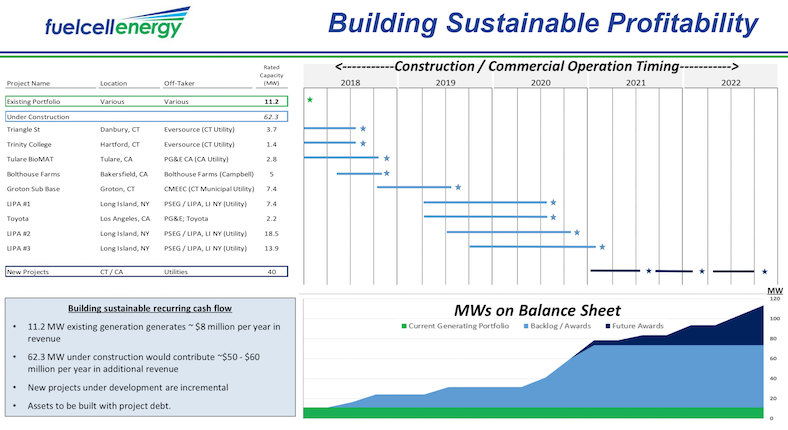
Task: Click PG&E; Toyota off-taker cell
Action: [x=186, y=219]
